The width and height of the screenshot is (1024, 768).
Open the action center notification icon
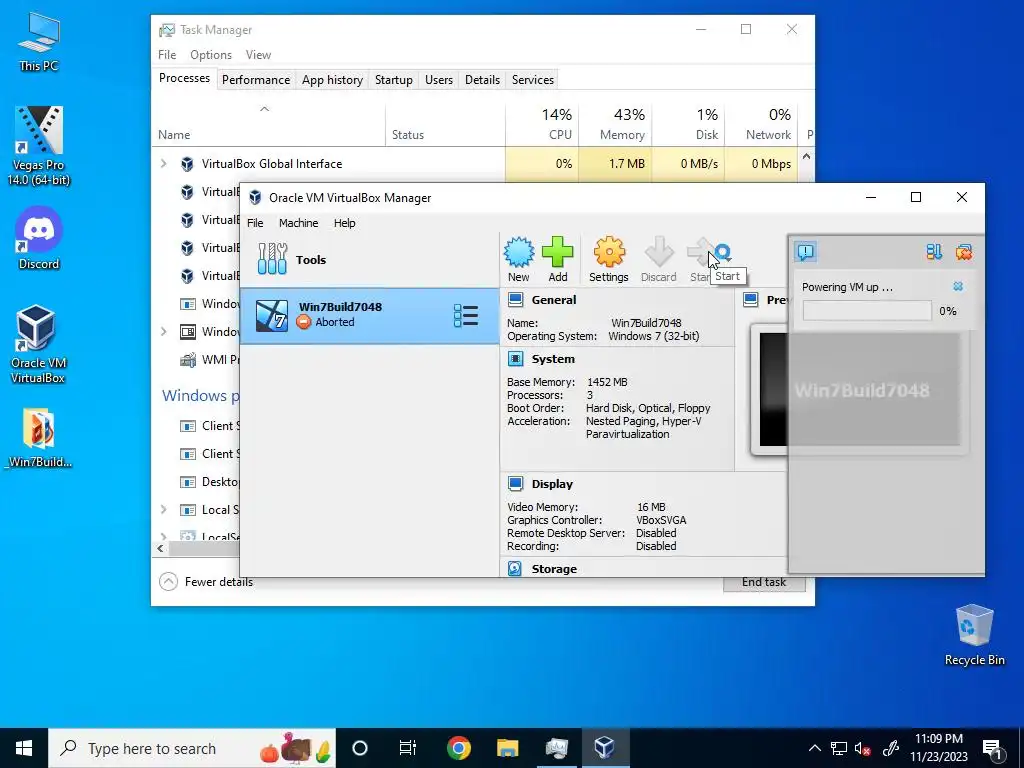[992, 748]
